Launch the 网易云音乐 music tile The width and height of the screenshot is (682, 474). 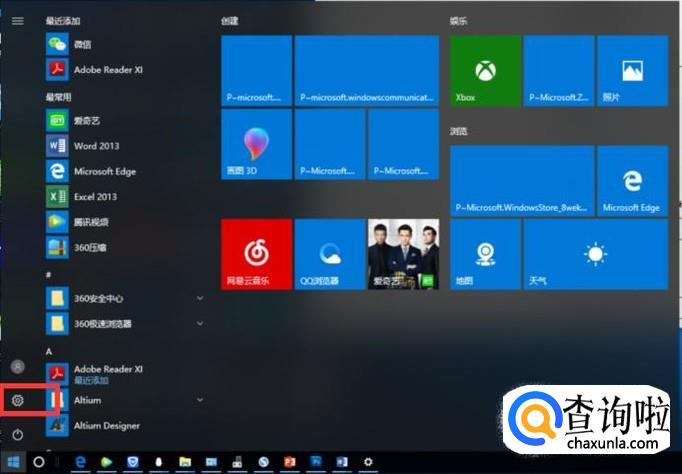tap(256, 254)
